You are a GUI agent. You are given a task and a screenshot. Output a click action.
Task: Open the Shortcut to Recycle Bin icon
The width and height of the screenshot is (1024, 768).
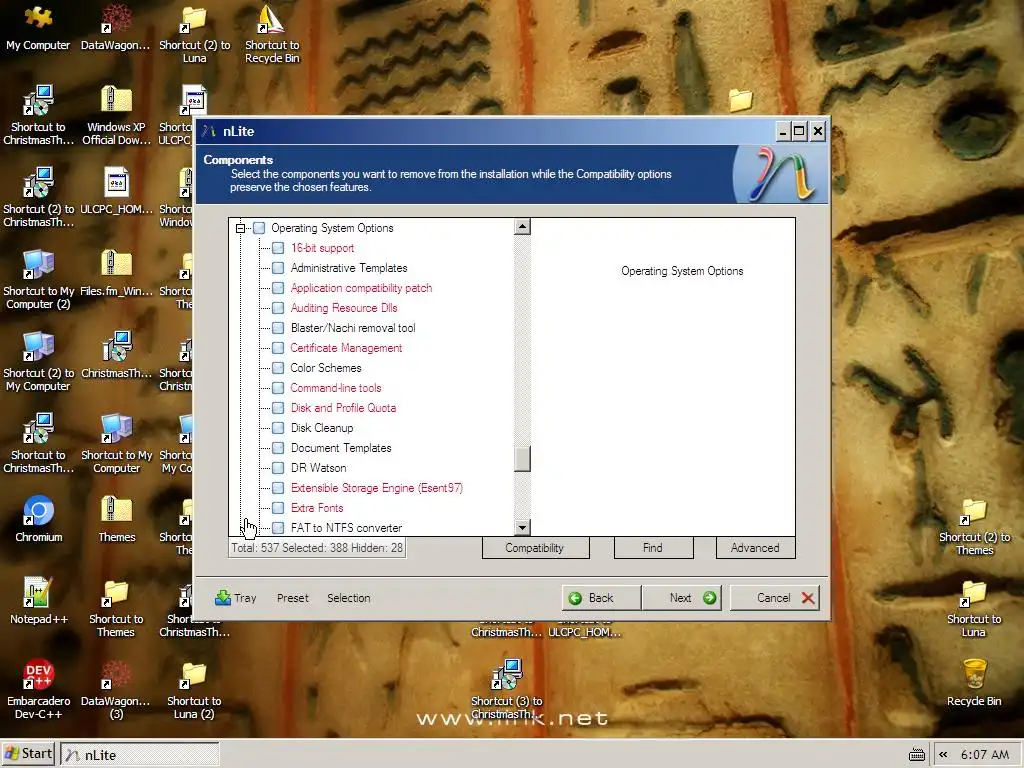272,34
